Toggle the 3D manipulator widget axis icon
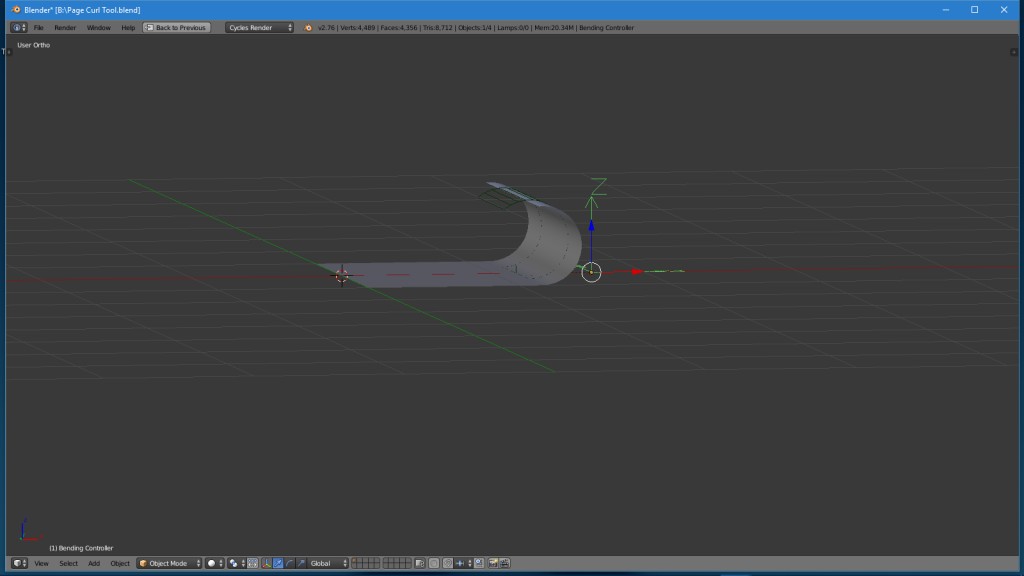Viewport: 1024px width, 576px height. (x=264, y=562)
